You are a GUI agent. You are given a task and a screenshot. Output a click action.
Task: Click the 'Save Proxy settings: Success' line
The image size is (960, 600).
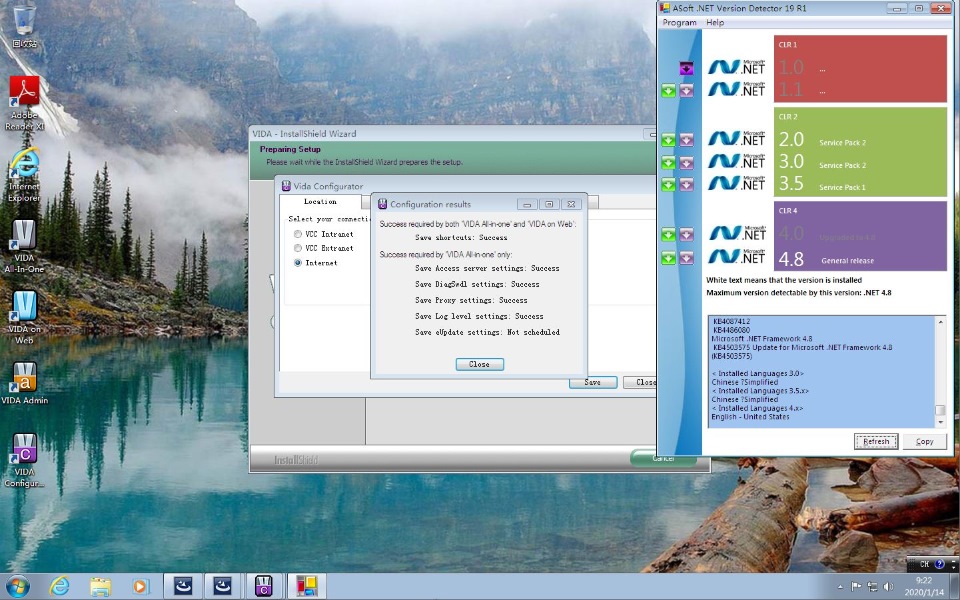471,300
